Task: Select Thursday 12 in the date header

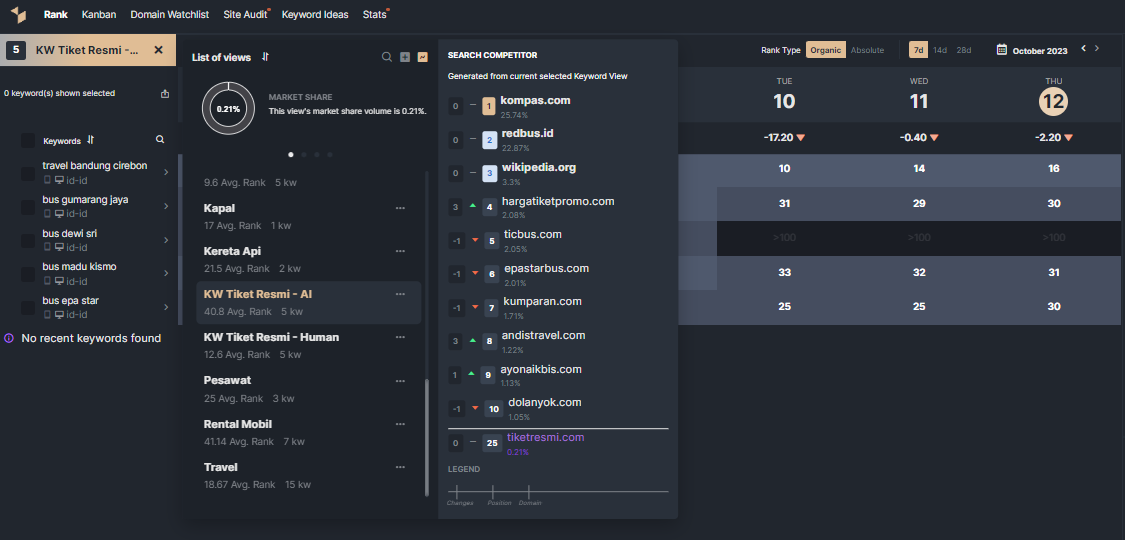Action: tap(1053, 101)
